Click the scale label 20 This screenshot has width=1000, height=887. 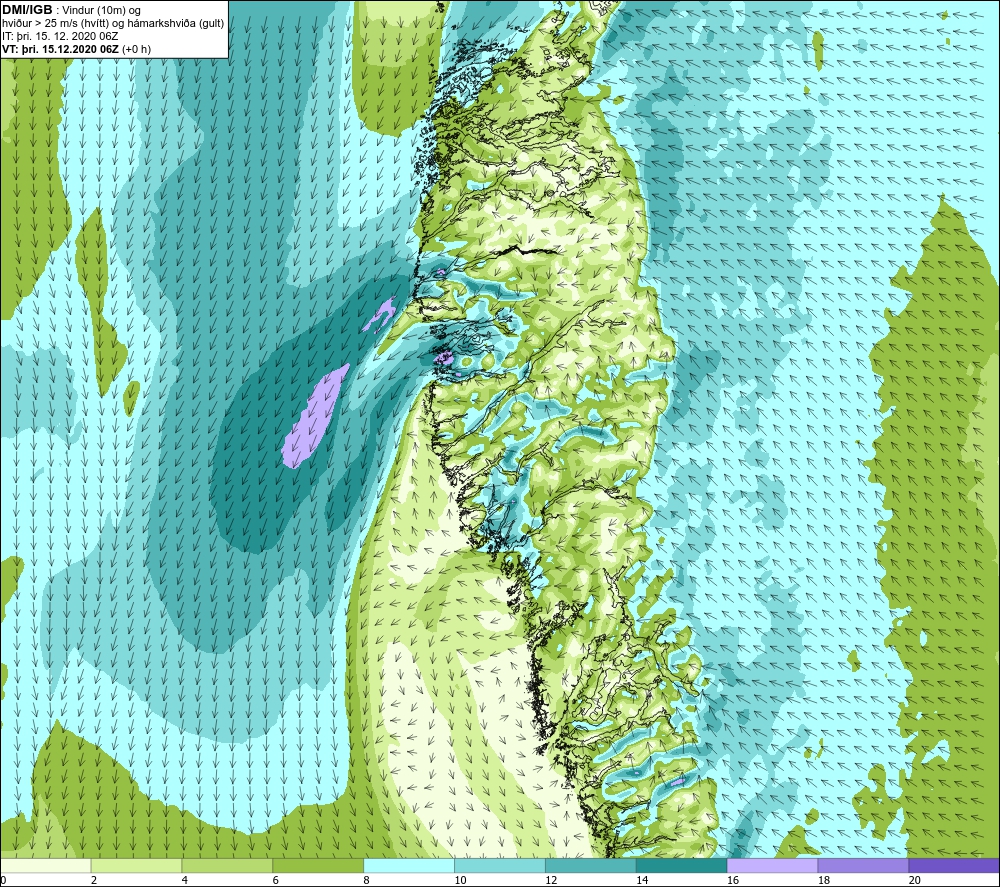(x=915, y=880)
